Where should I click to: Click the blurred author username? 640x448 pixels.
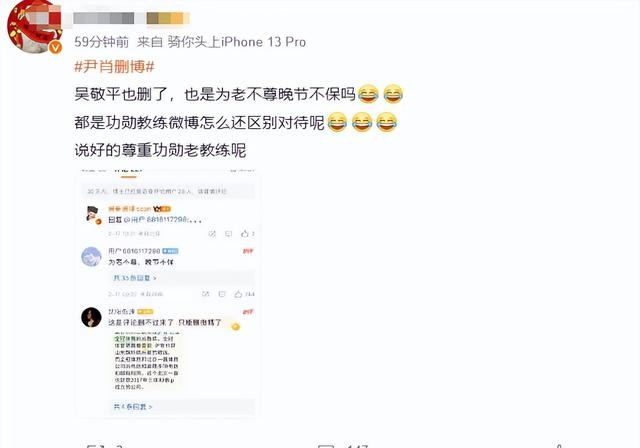click(131, 18)
